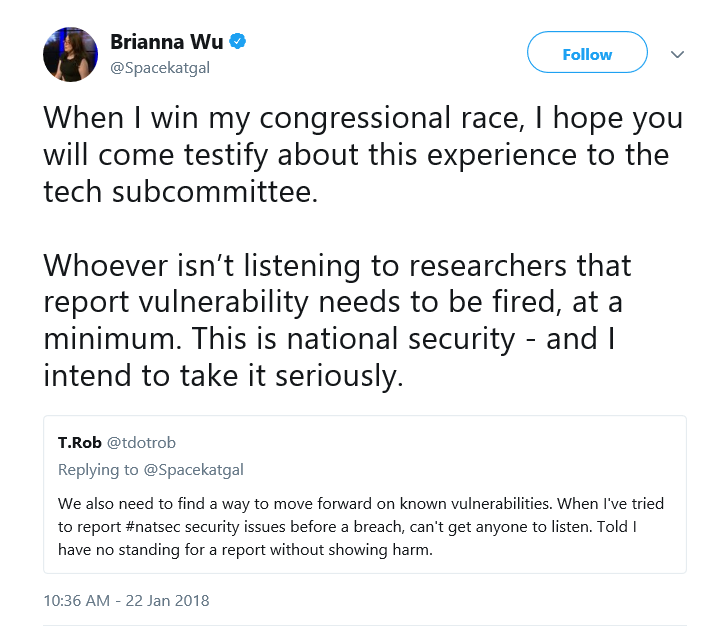
Task: Click 'tech subcommittee' in the tweet
Action: pos(177,191)
